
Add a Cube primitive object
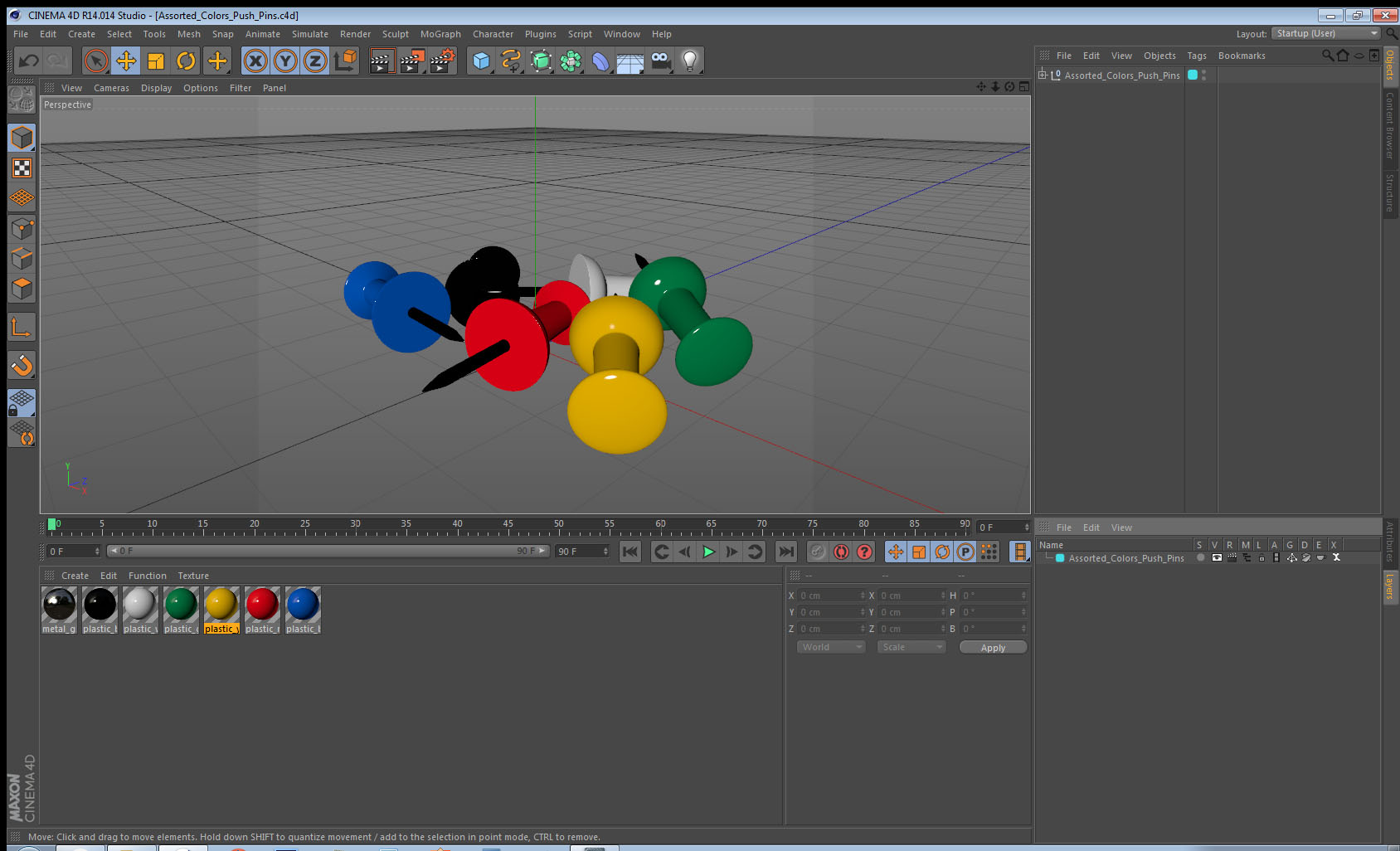click(x=481, y=61)
